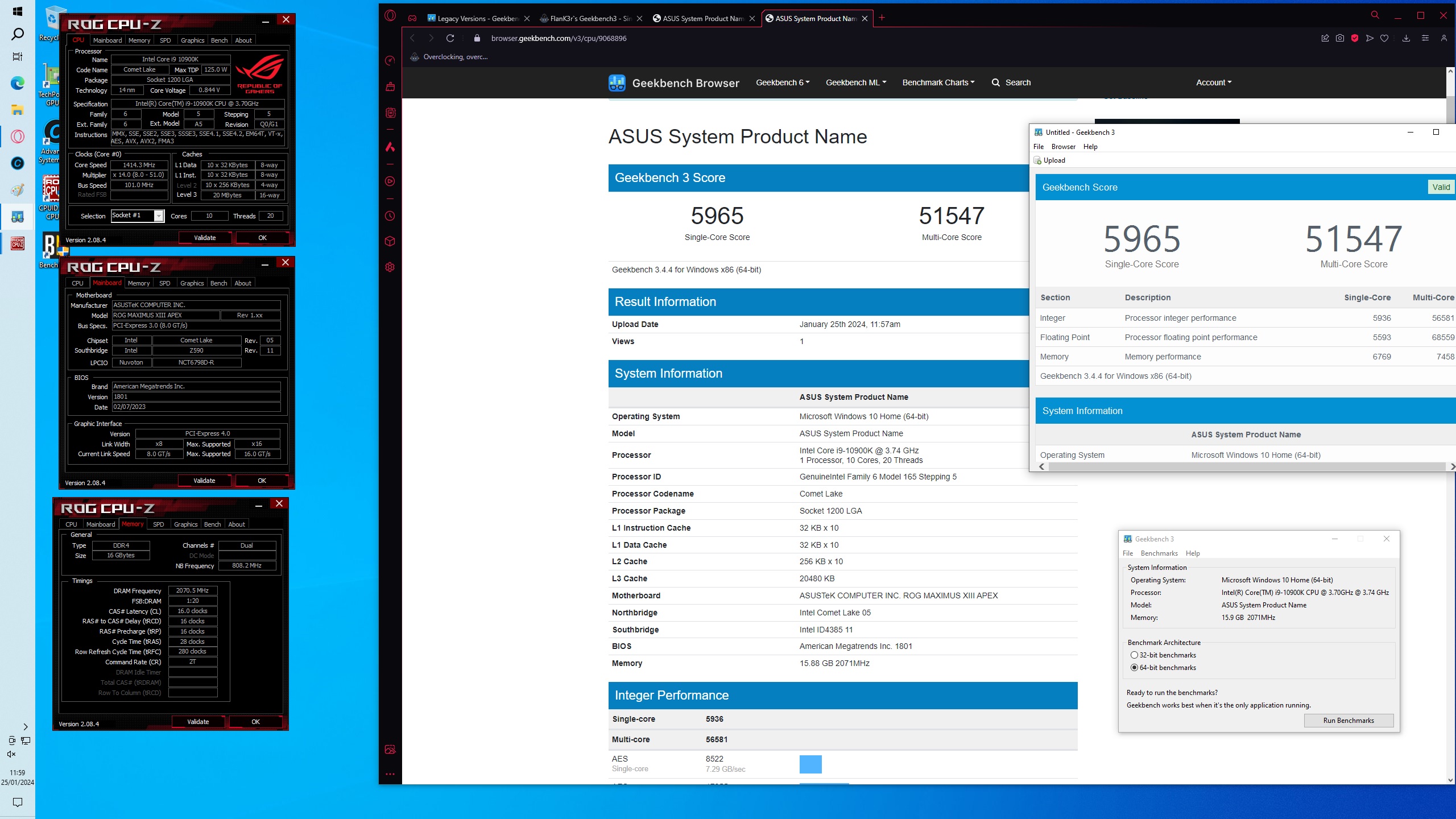
Task: Go back with the browser back arrow
Action: tap(413, 38)
